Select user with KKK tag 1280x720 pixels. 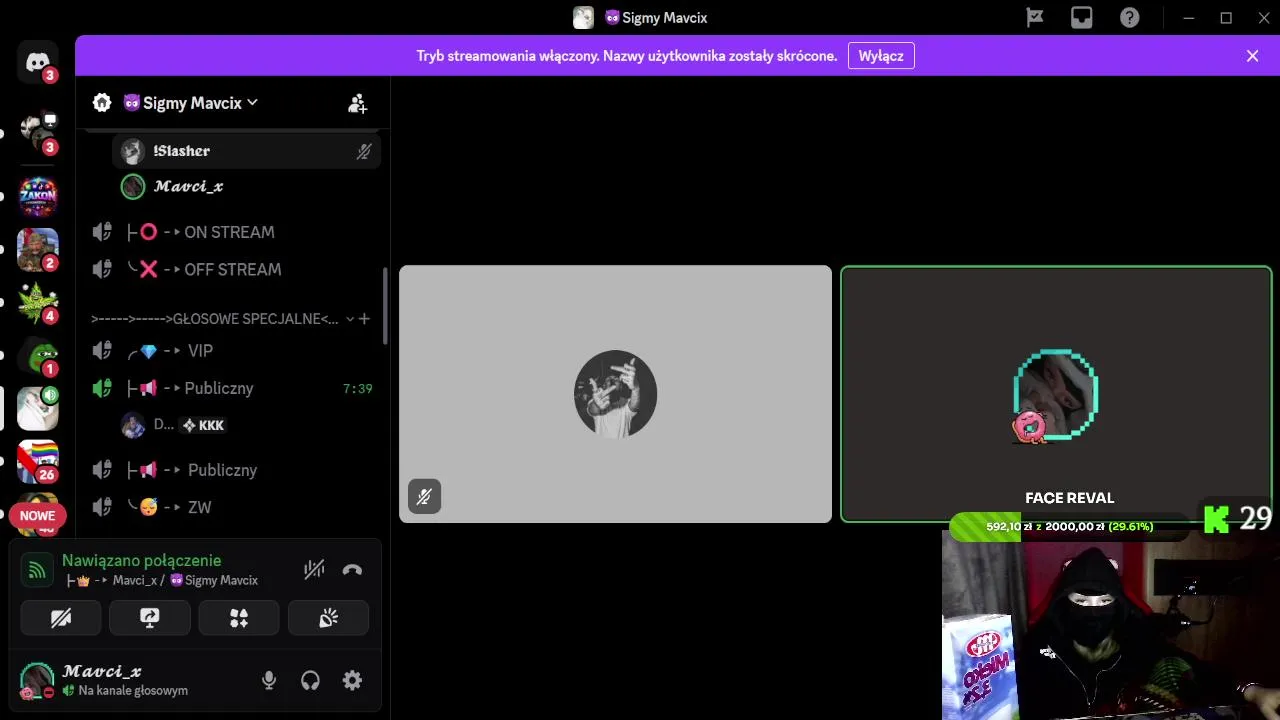click(247, 425)
